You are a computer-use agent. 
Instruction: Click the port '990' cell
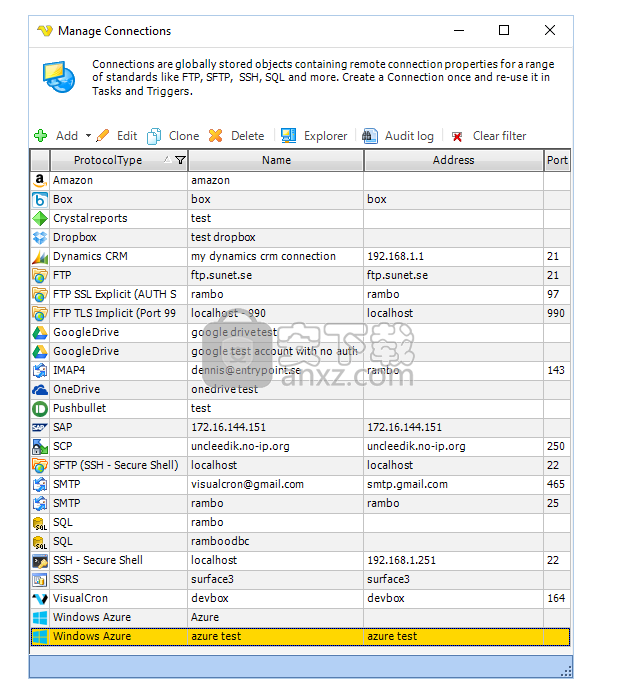click(557, 313)
